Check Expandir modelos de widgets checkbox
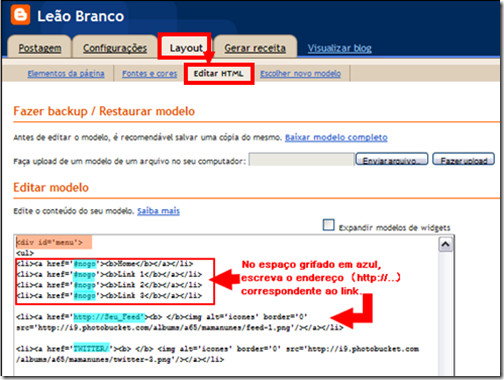 pos(329,225)
